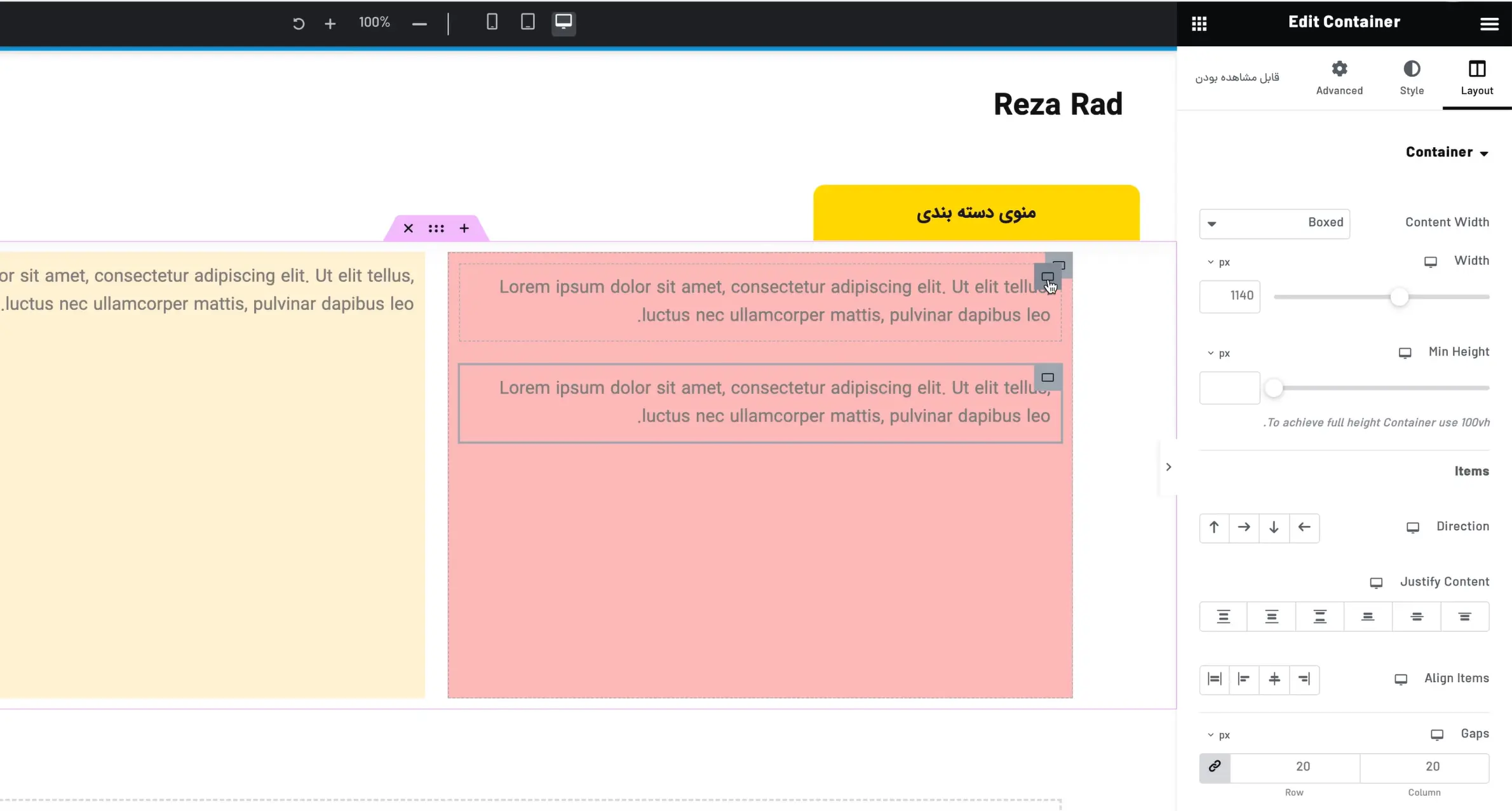Set direction to column (down arrow)
This screenshot has width=1512, height=811.
point(1274,528)
